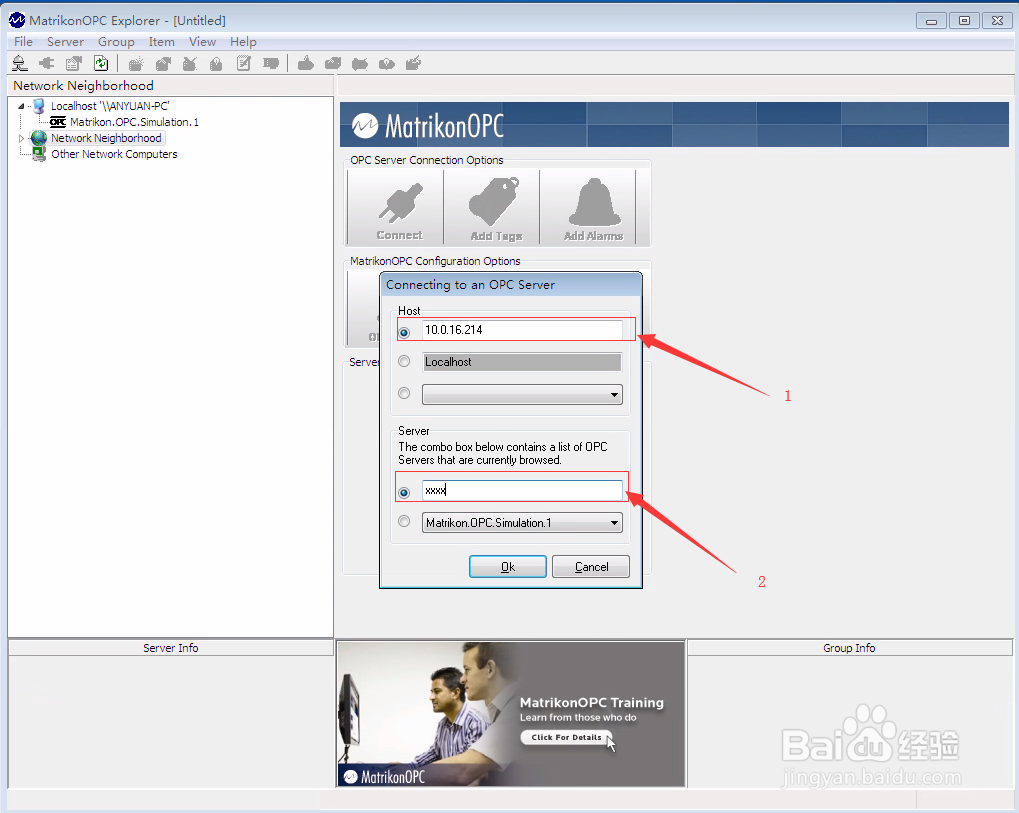The width and height of the screenshot is (1019, 813).
Task: Expand the Network Neighborhood tree node
Action: coord(21,138)
